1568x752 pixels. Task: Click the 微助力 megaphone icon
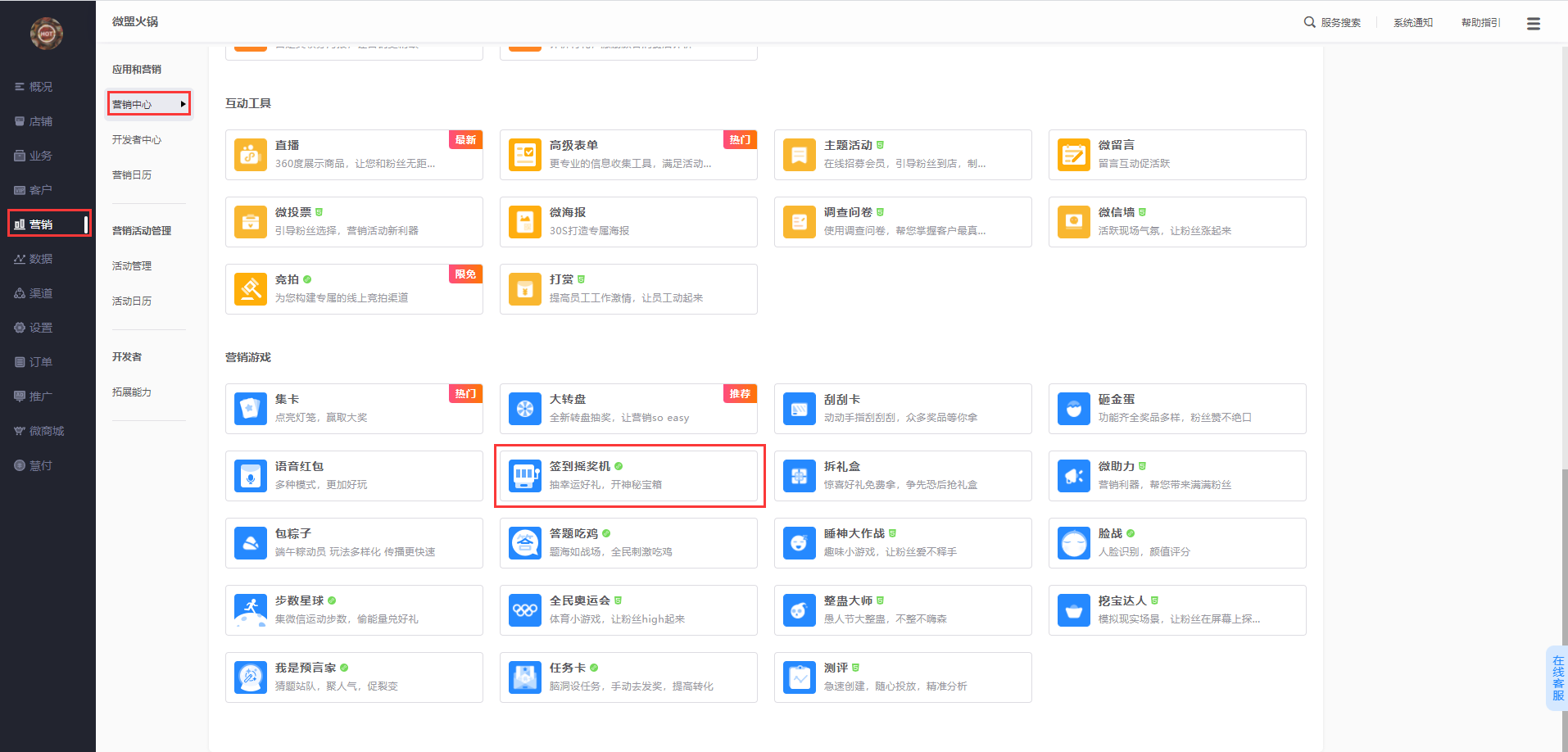coord(1073,476)
